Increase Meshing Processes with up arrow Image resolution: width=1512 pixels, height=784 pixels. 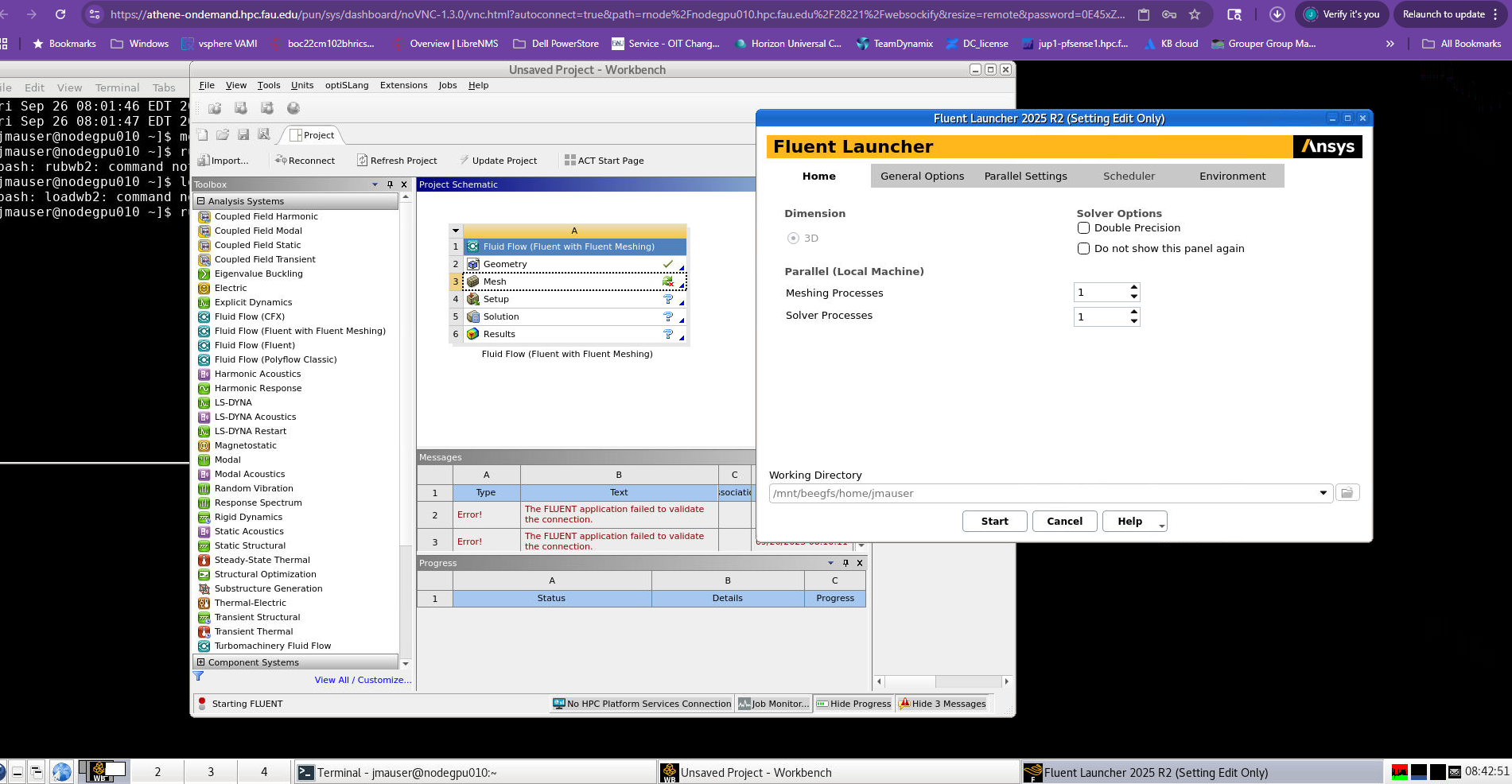coord(1134,287)
